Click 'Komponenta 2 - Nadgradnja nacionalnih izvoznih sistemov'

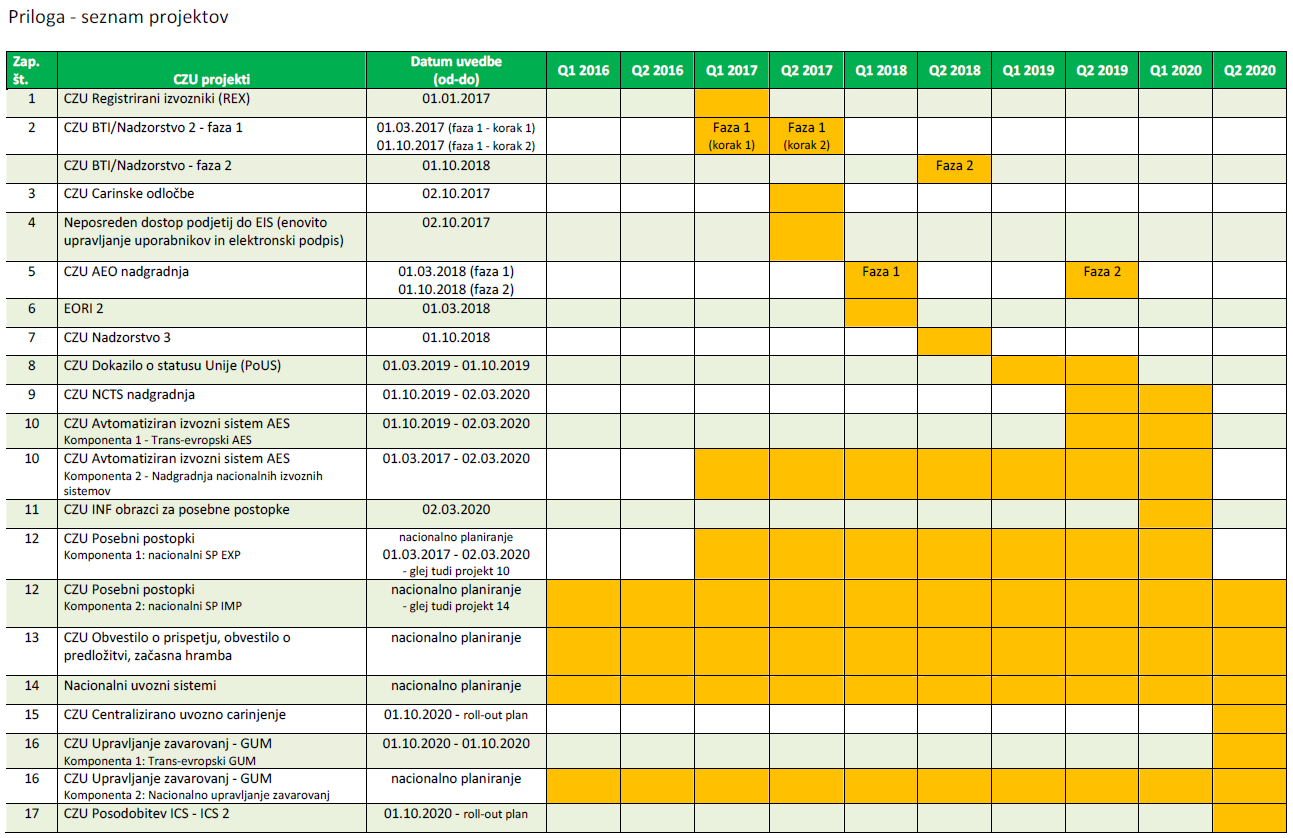pyautogui.click(x=193, y=484)
